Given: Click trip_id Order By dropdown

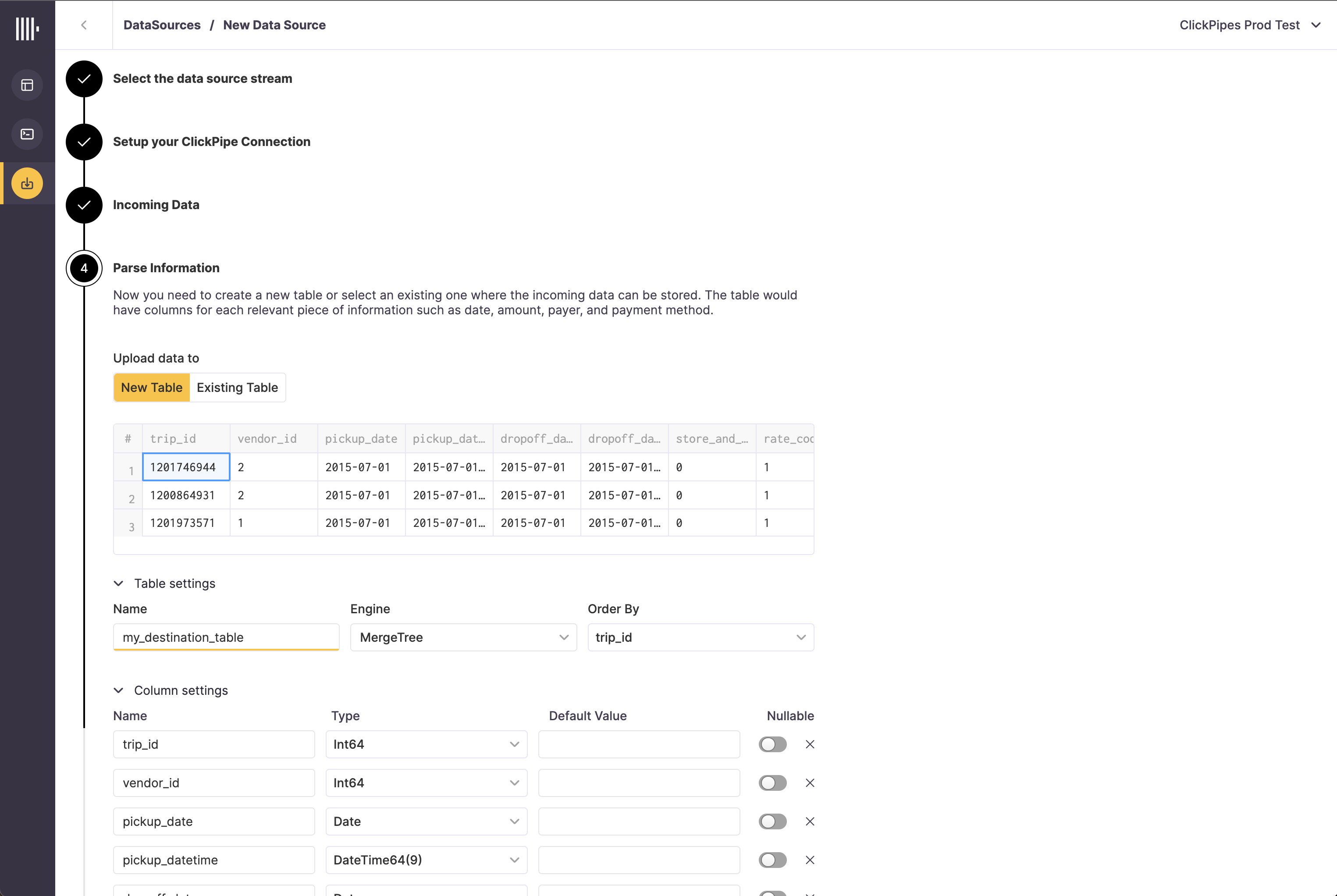Looking at the screenshot, I should 700,637.
